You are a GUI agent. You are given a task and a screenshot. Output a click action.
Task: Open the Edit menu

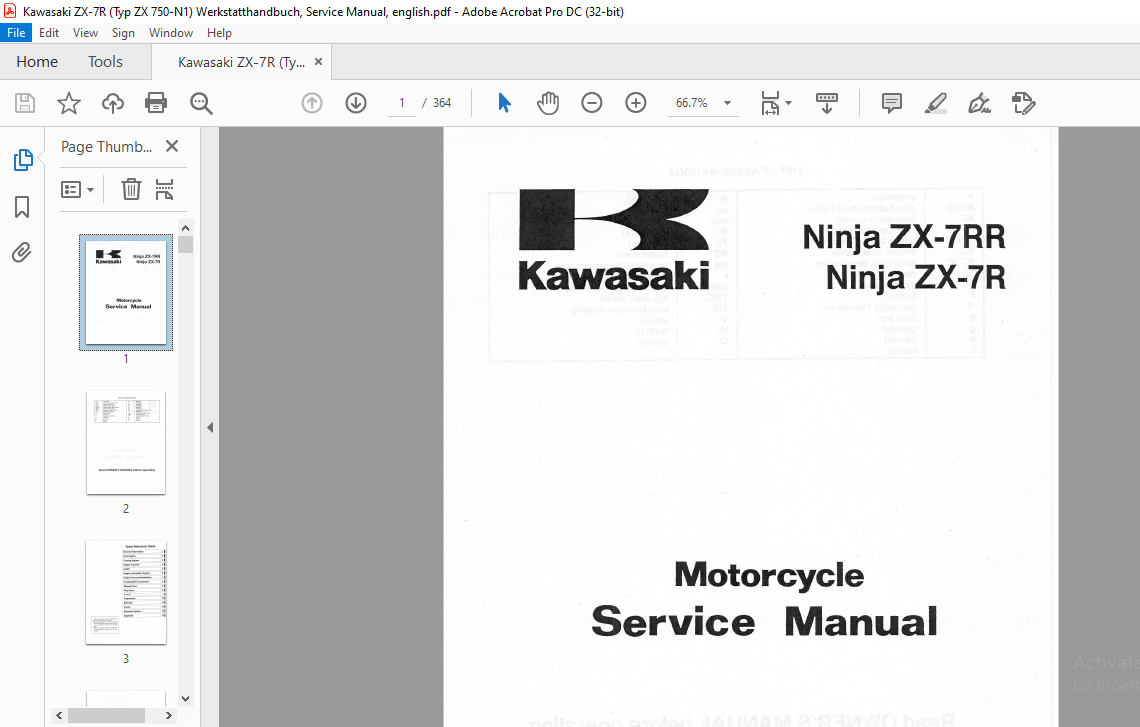pyautogui.click(x=49, y=33)
